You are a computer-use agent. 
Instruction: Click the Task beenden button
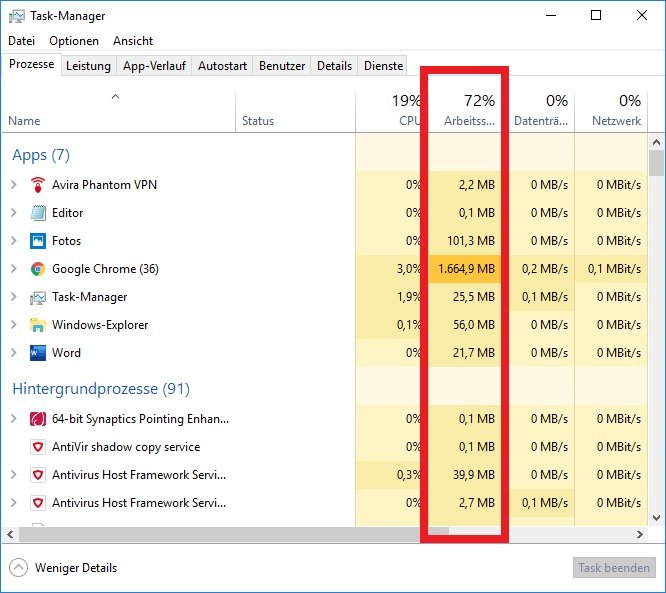[614, 568]
